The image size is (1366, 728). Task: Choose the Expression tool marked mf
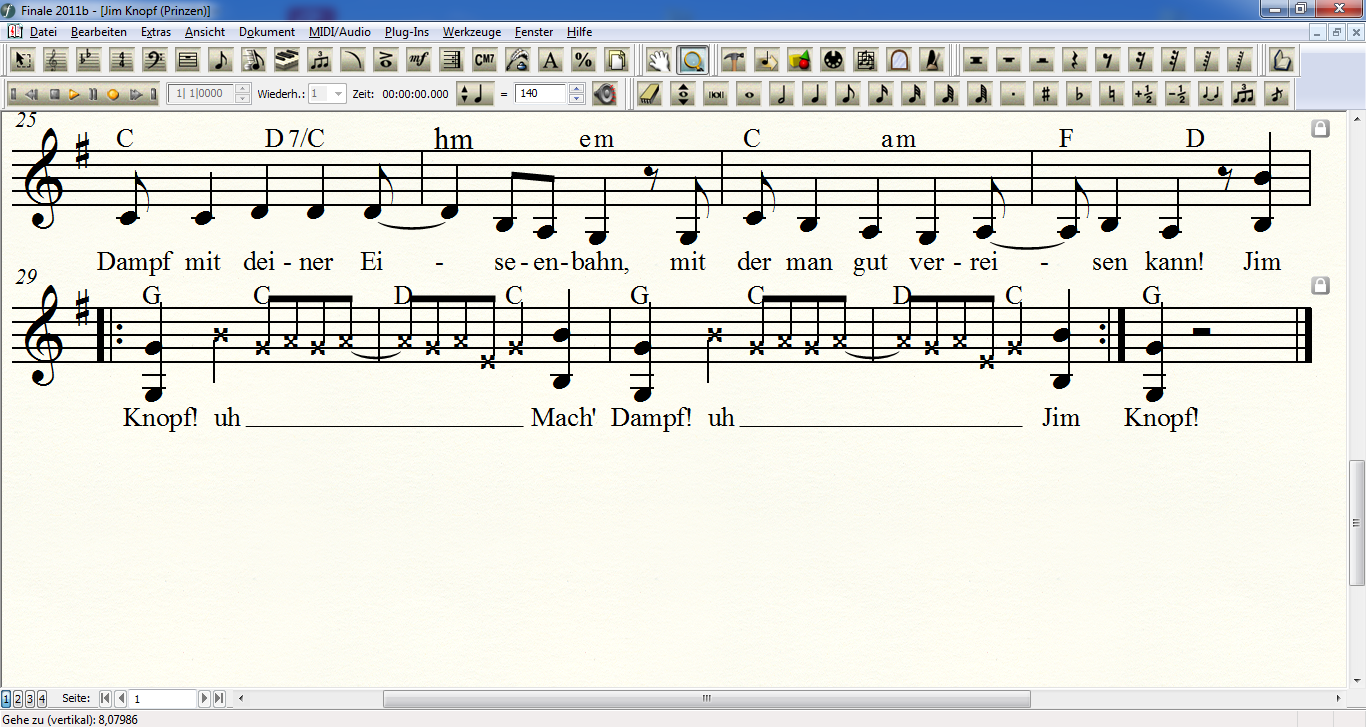[x=418, y=60]
